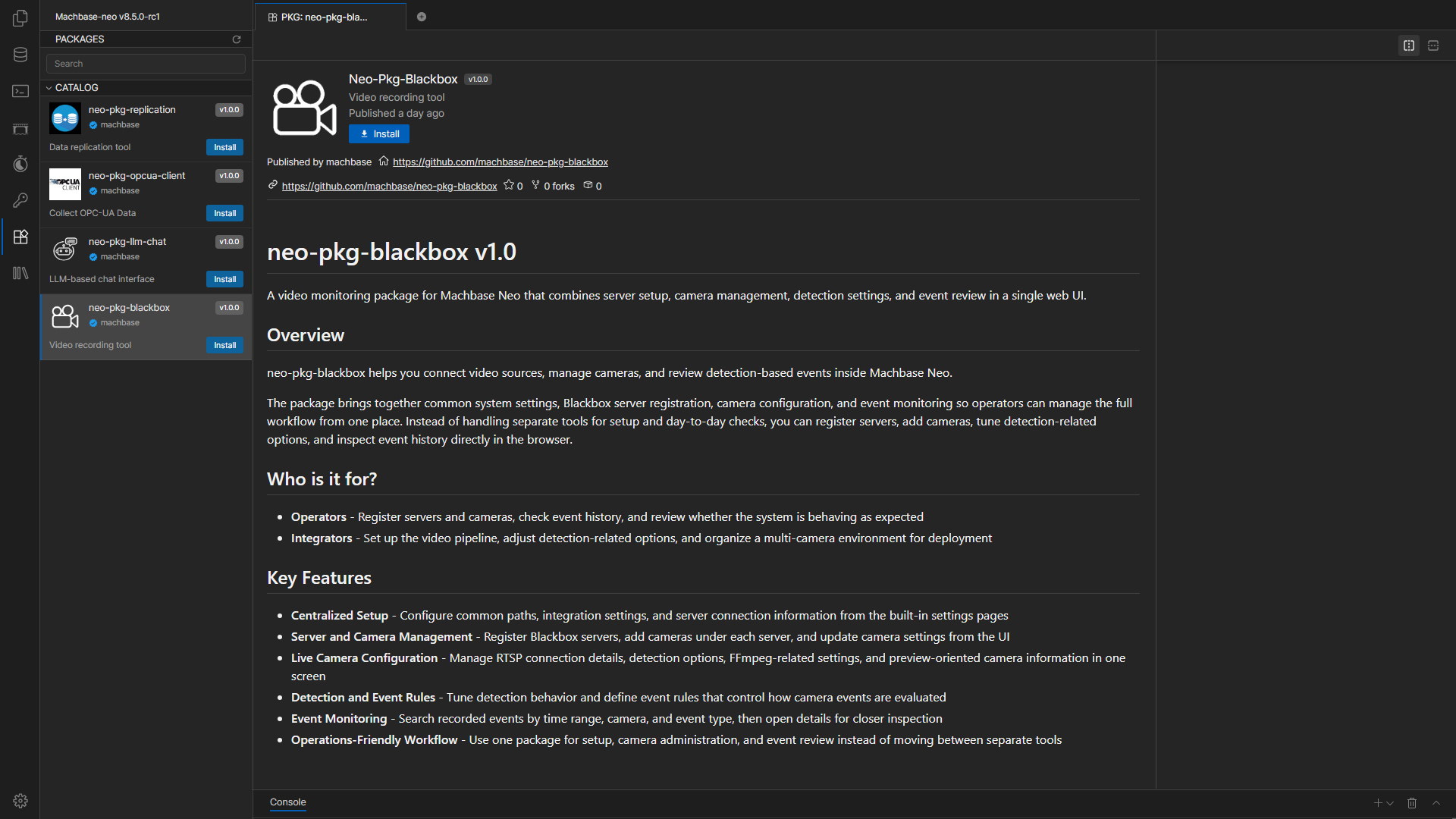Refresh the packages list
1456x819 pixels.
point(237,39)
